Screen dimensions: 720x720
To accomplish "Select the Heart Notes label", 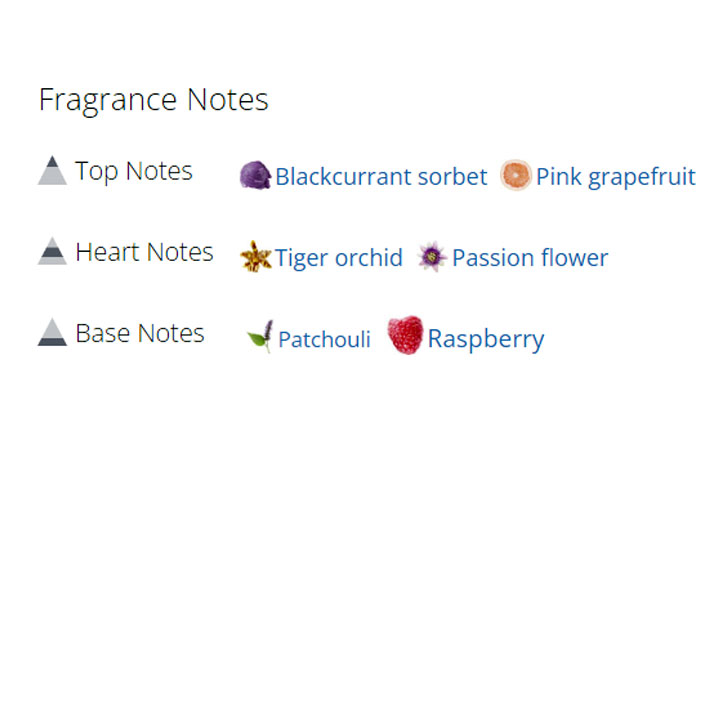I will pos(144,252).
